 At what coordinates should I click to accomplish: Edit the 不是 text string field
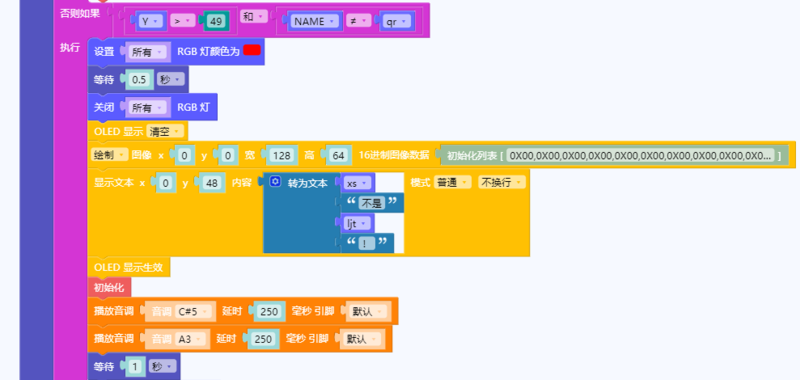point(371,203)
